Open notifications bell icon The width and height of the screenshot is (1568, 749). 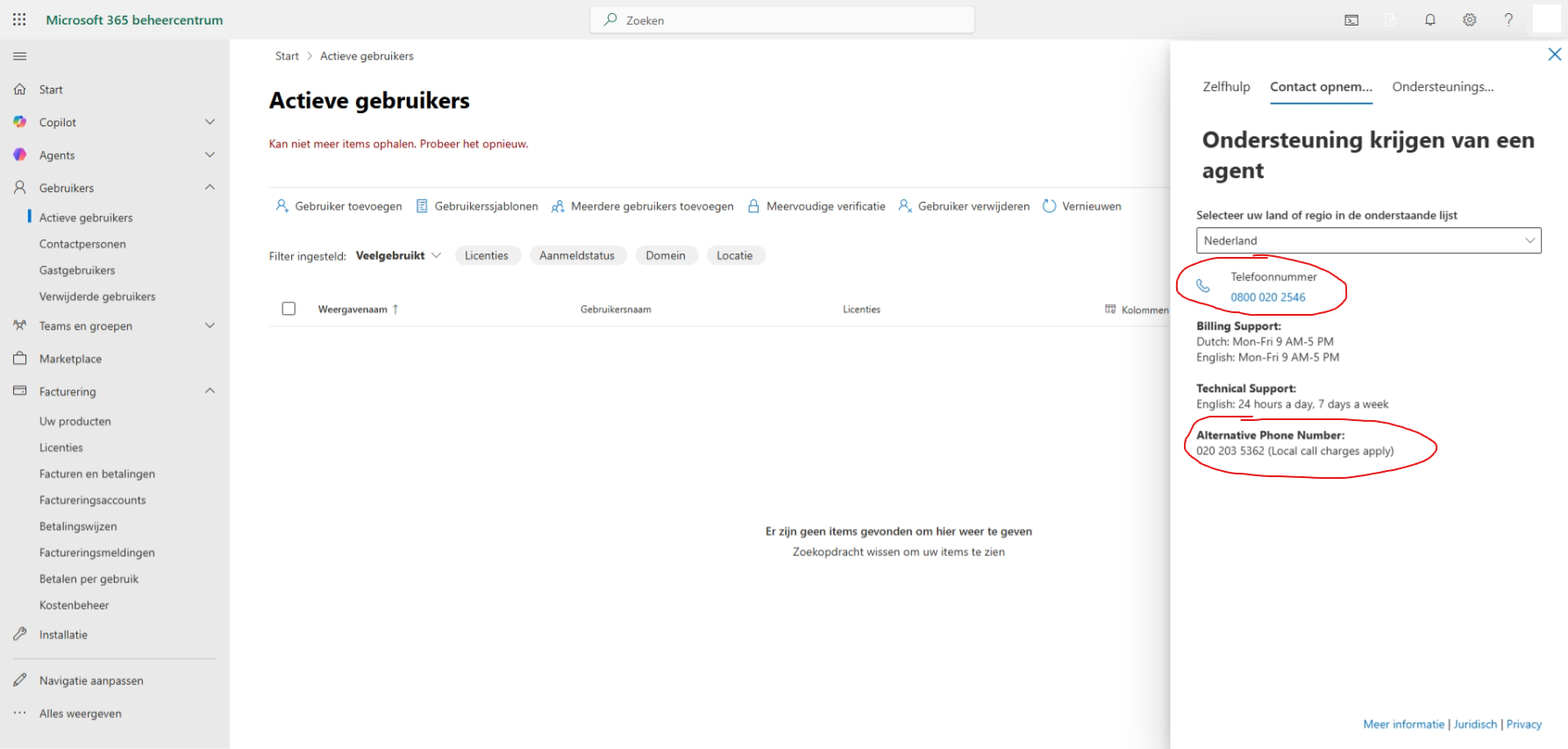(x=1430, y=20)
